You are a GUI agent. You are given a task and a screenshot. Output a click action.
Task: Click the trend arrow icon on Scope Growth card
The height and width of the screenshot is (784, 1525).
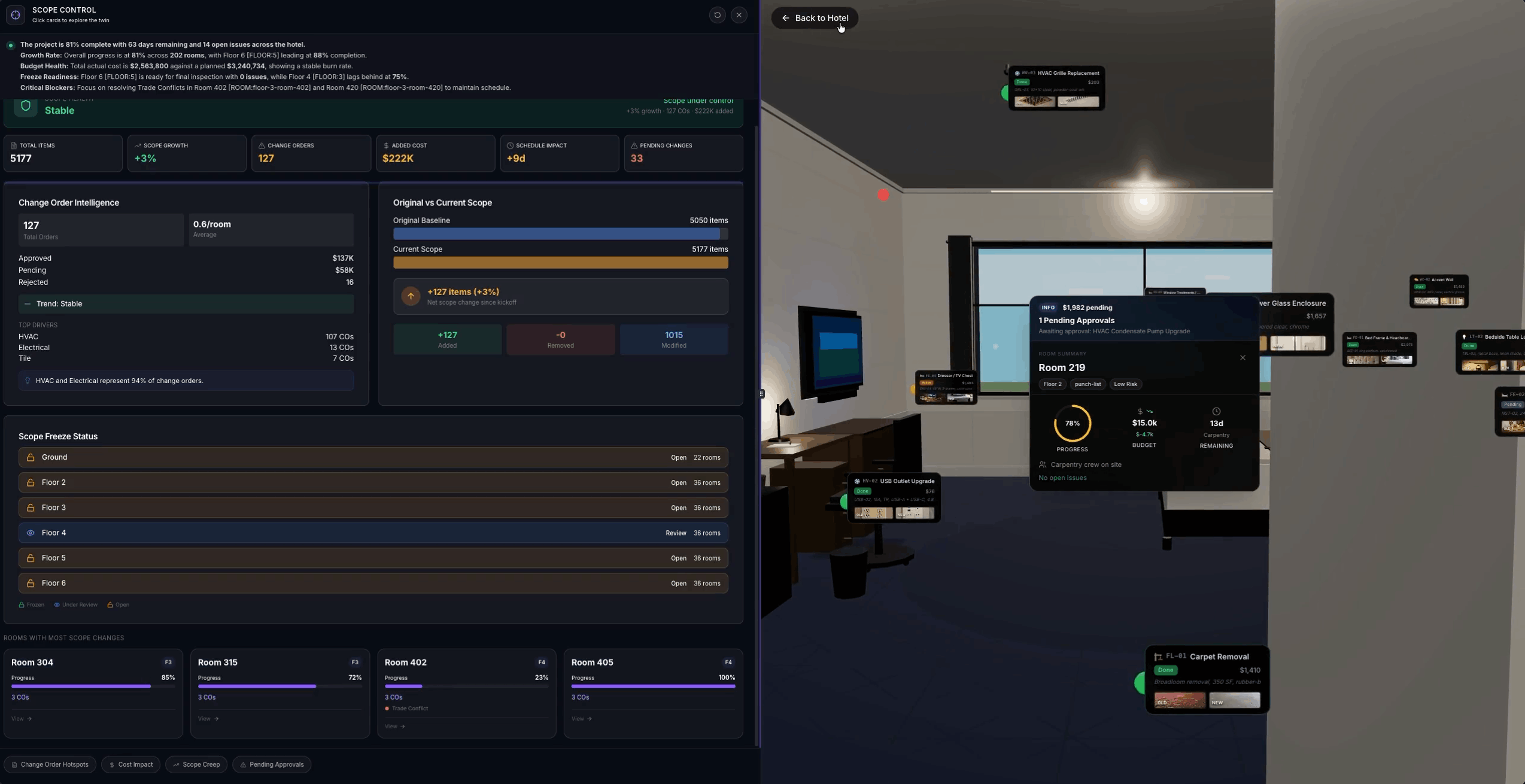(138, 145)
